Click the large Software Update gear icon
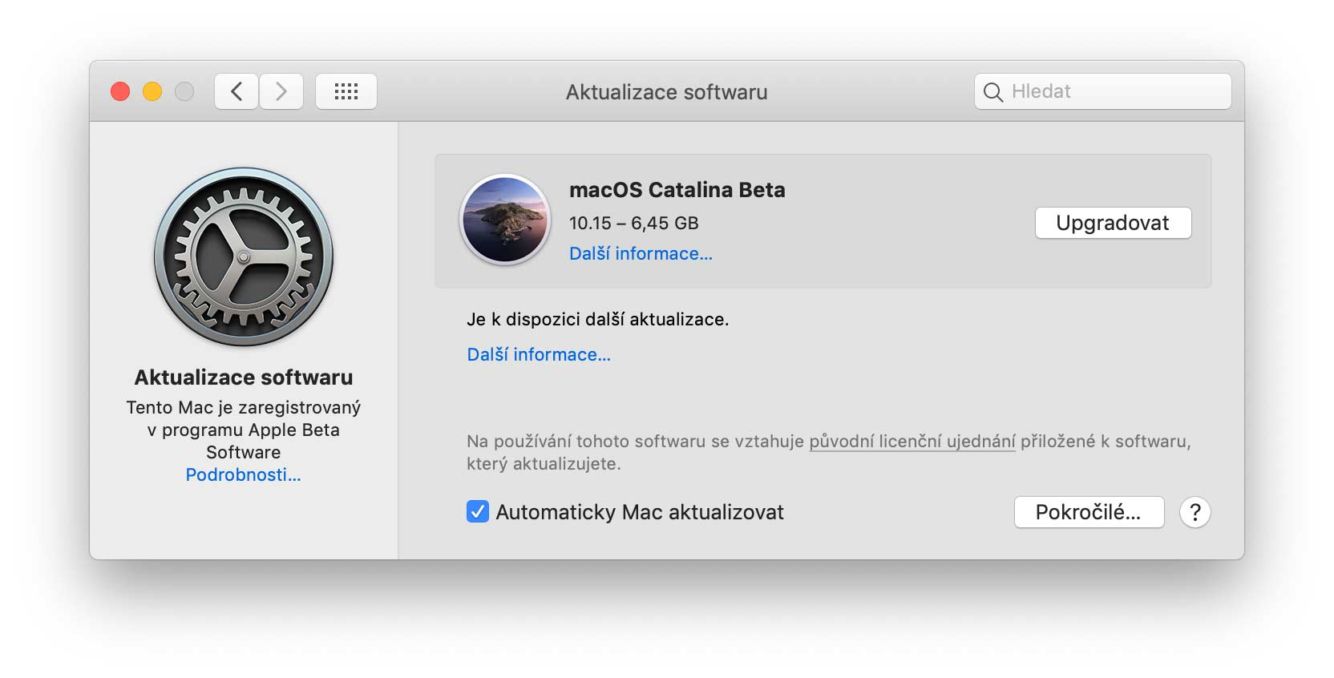The image size is (1334, 678). coord(243,257)
